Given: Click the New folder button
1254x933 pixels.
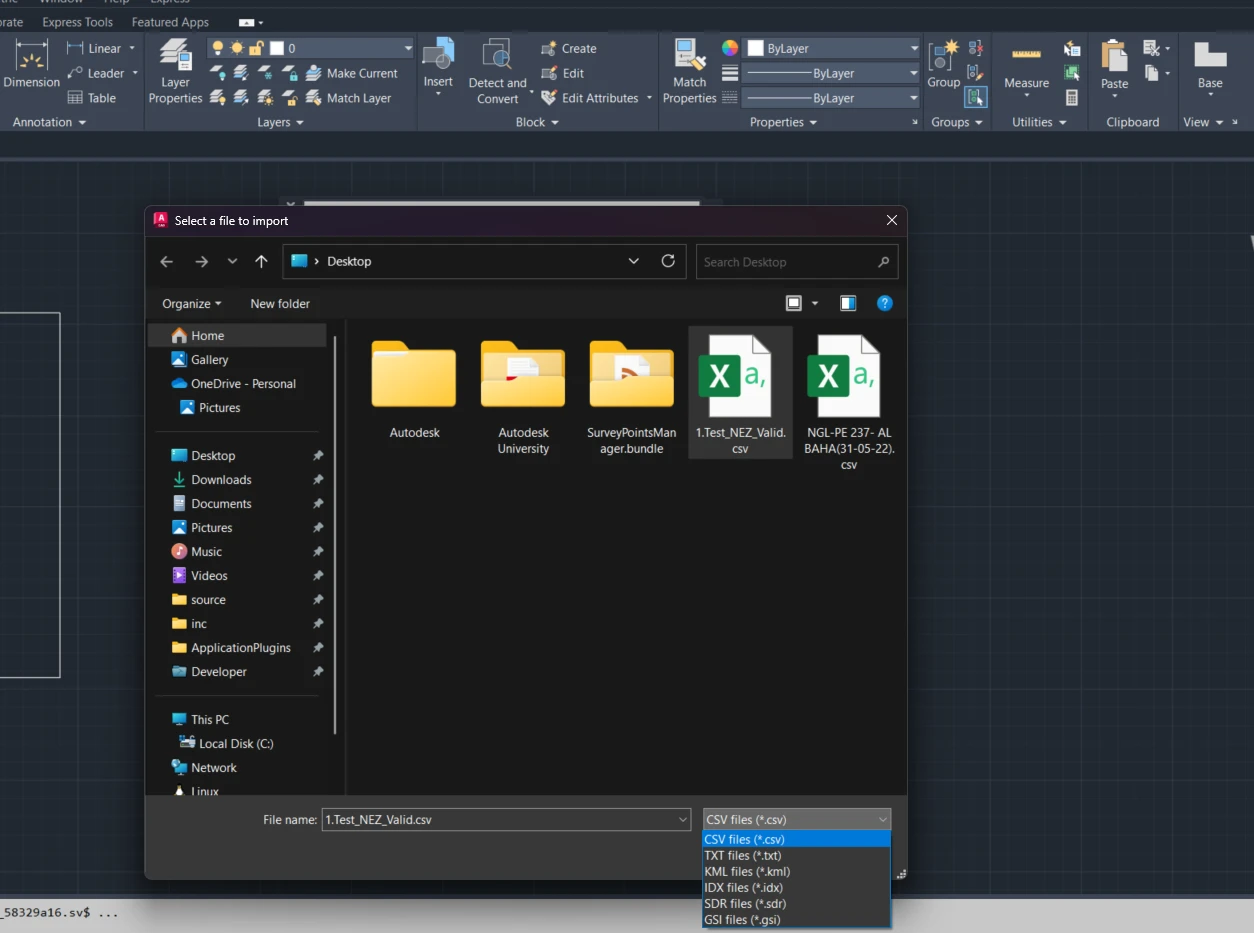Looking at the screenshot, I should point(279,303).
